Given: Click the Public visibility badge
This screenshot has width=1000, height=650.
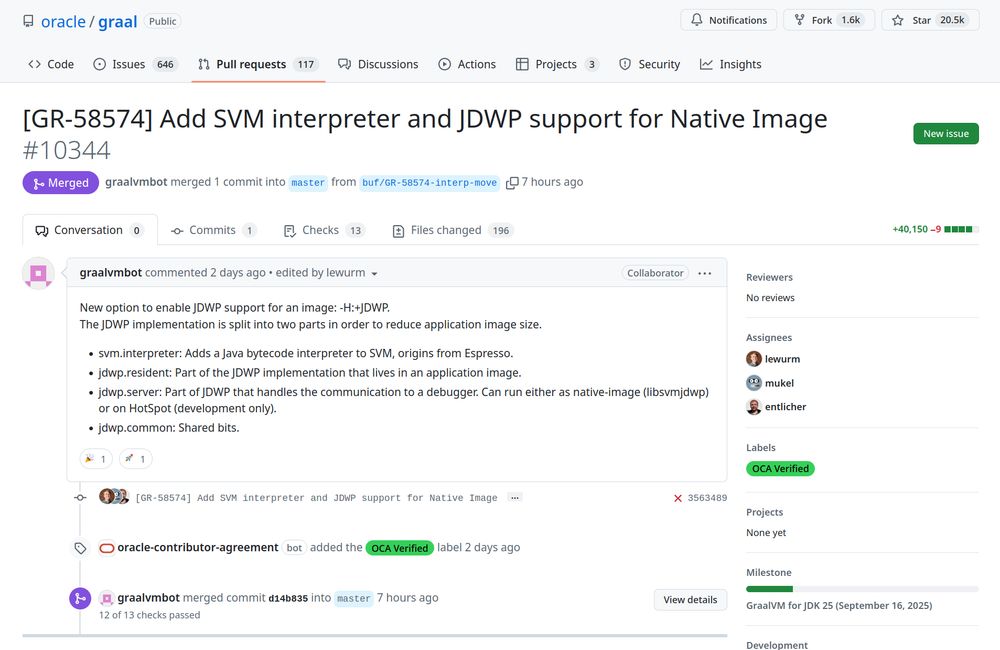Looking at the screenshot, I should (x=163, y=21).
